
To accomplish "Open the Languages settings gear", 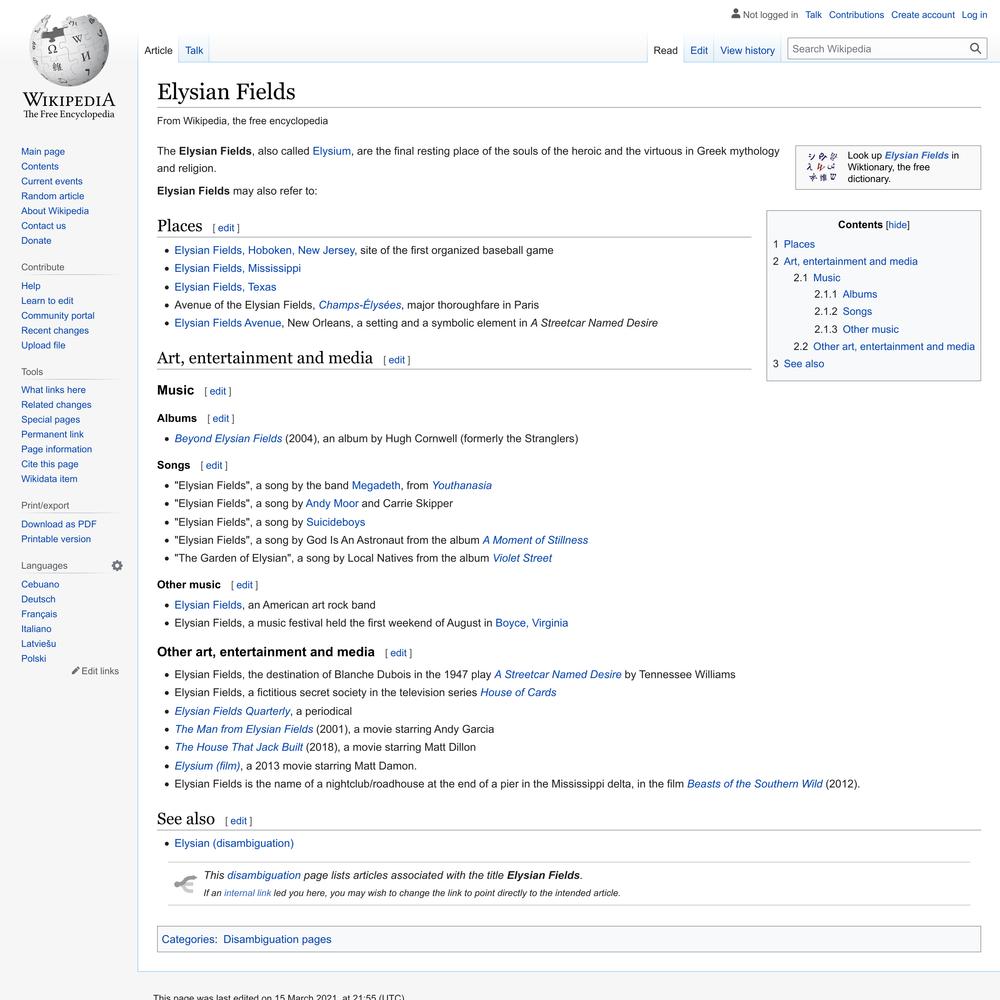I will [117, 566].
